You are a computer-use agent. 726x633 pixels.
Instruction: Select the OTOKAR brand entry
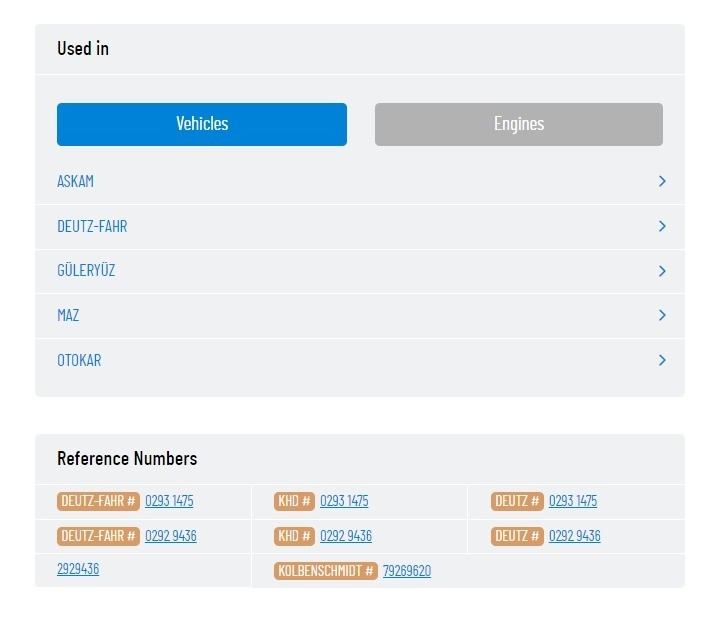79,360
